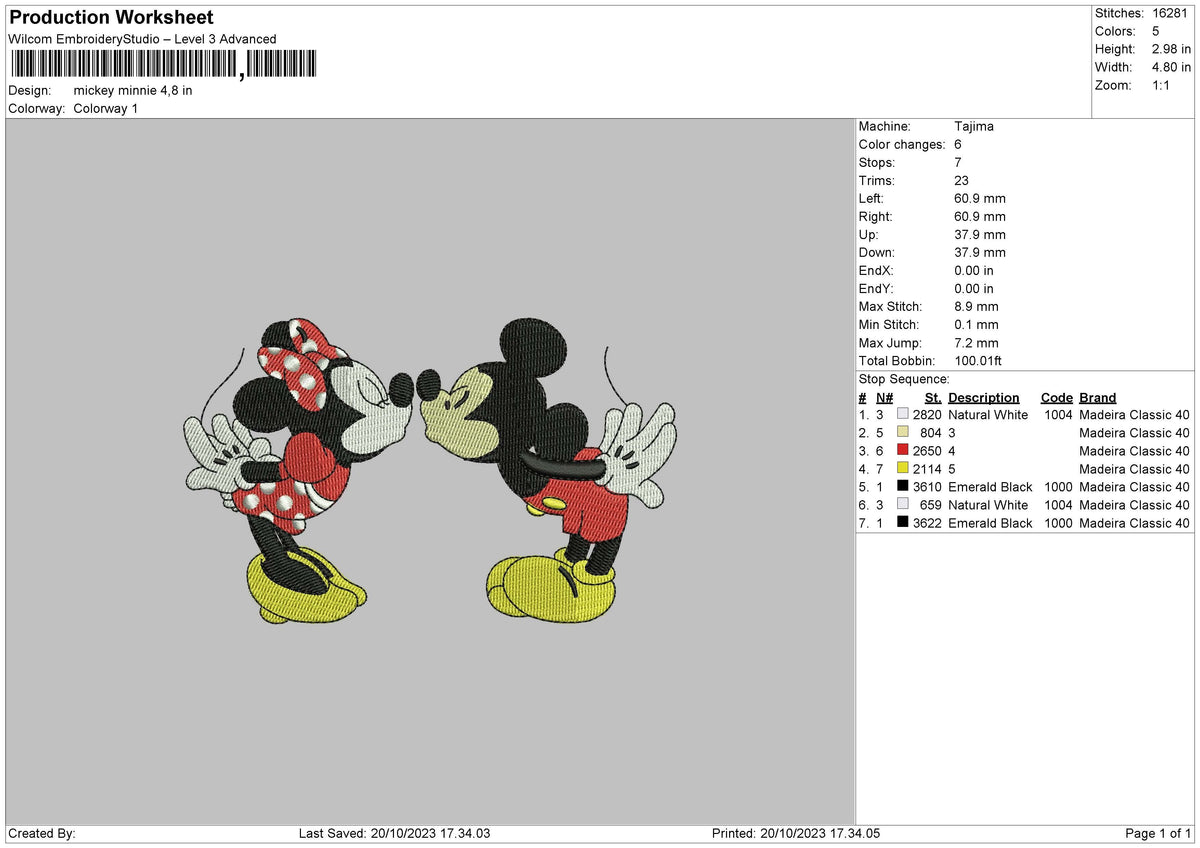Click the 'Last Saved: 20/10/2023 17.34.03' footer text
The width and height of the screenshot is (1200, 848).
395,834
